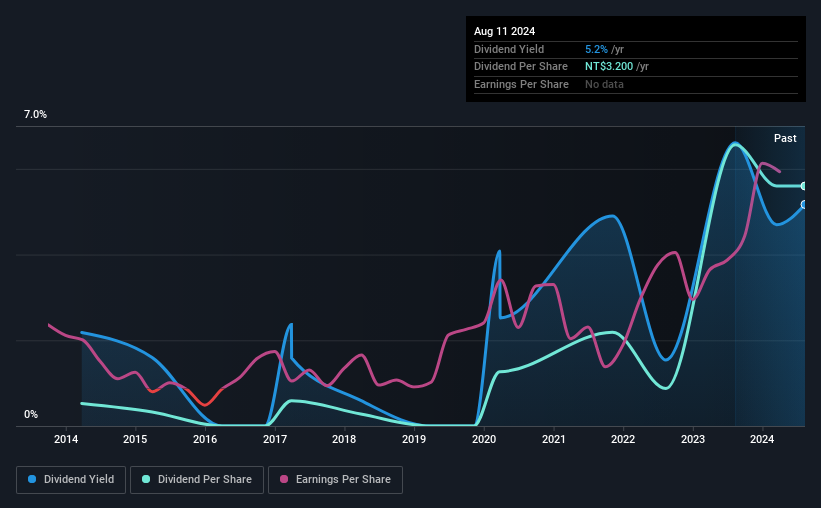Click the NT$3.200 dividend per share value

tap(609, 67)
